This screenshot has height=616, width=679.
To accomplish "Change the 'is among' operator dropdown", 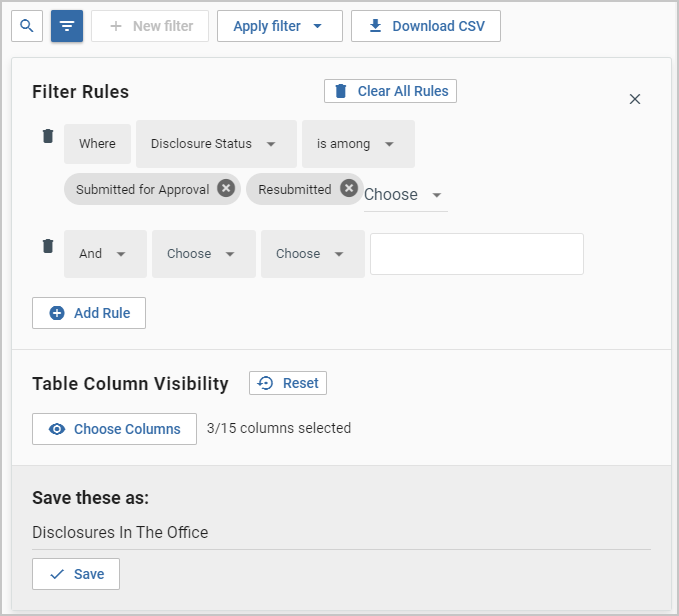I will [357, 144].
